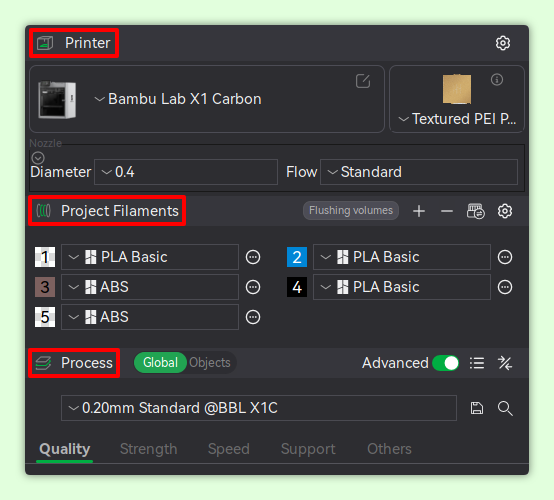Viewport: 554px width, 500px height.
Task: Toggle the Advanced mode switch
Action: coord(446,363)
